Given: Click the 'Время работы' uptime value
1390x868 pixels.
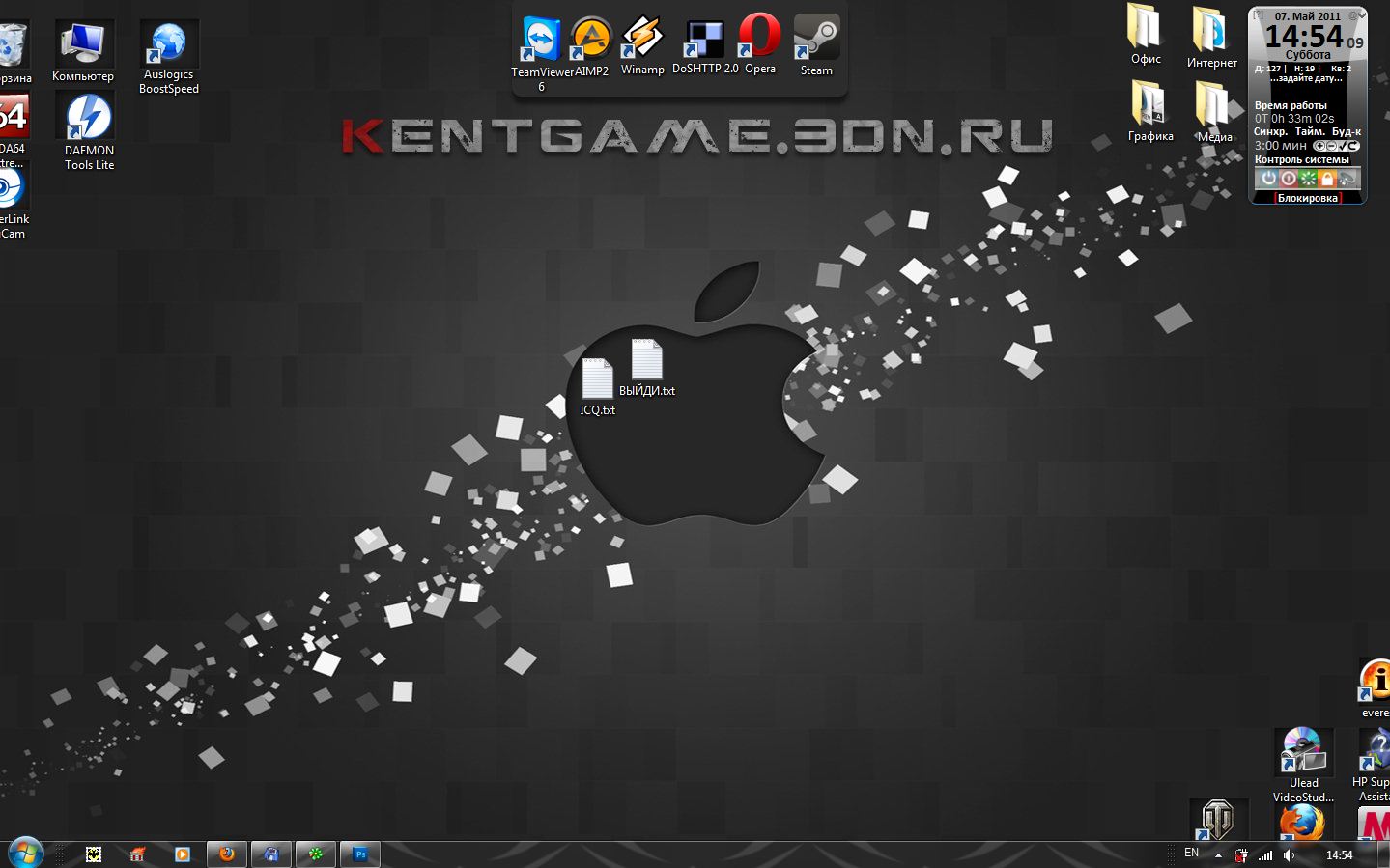Looking at the screenshot, I should coord(1294,119).
